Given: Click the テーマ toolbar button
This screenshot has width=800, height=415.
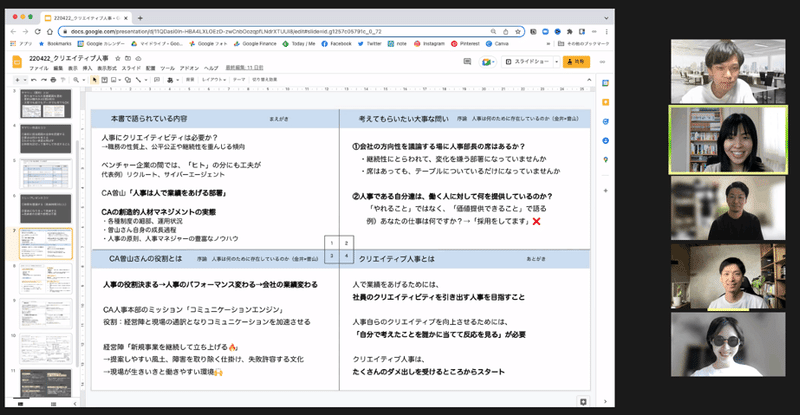Looking at the screenshot, I should (x=239, y=80).
